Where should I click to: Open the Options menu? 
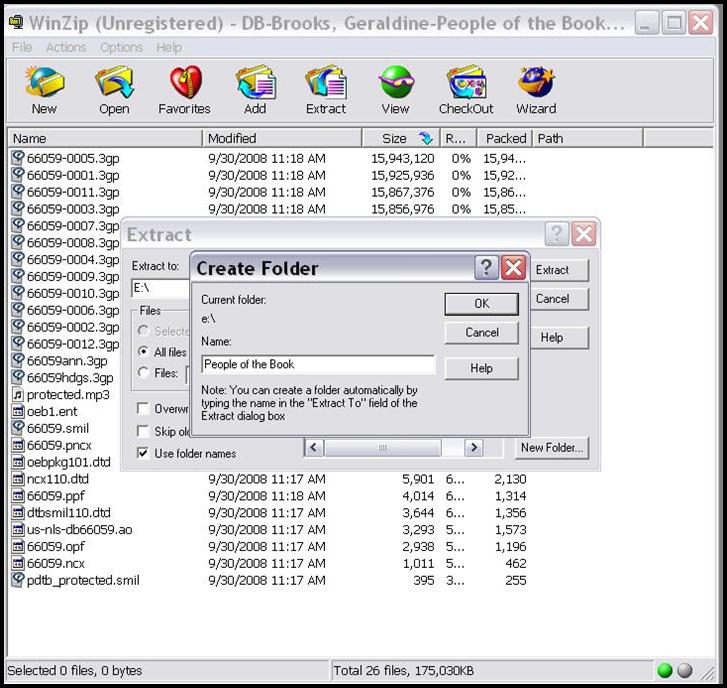pos(121,47)
